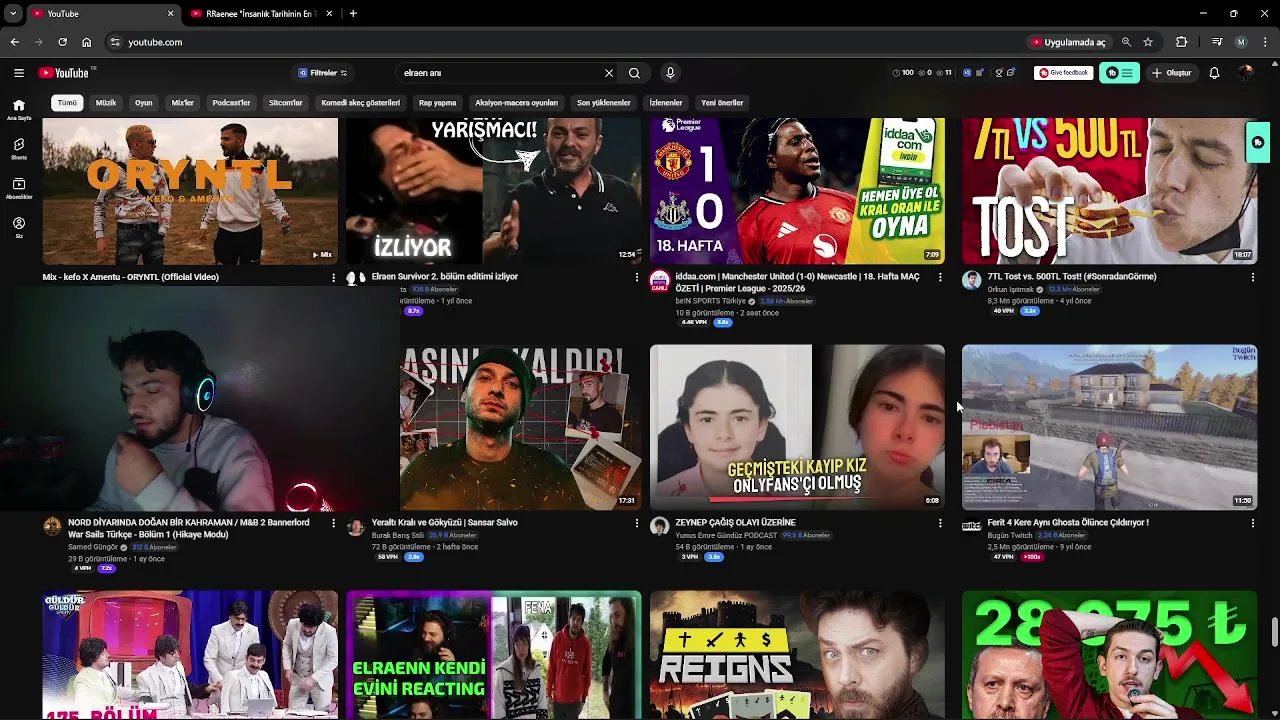
Task: Click the Oluştur create button
Action: (1172, 73)
